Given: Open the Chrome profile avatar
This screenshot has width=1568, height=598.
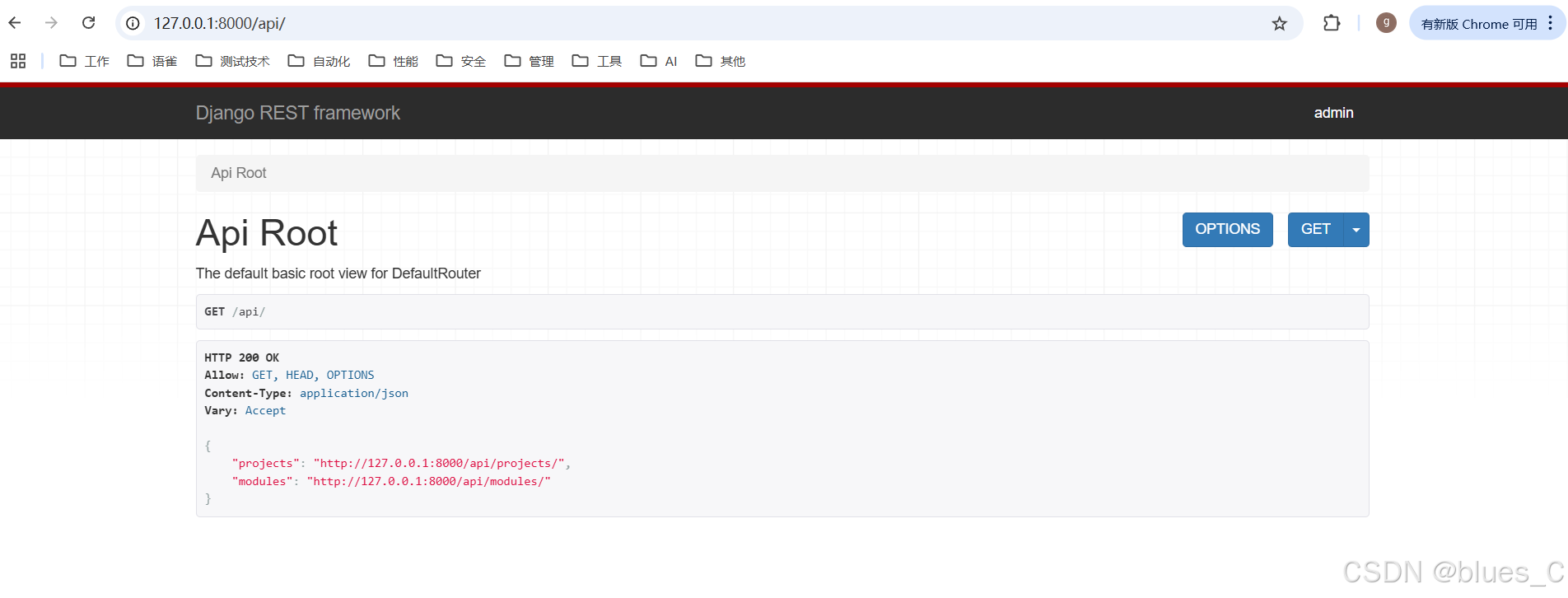Looking at the screenshot, I should click(x=1386, y=23).
